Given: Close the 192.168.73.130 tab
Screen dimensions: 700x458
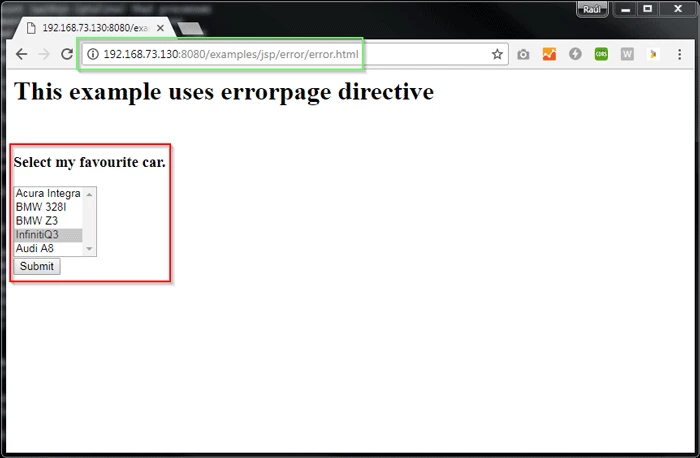Looking at the screenshot, I should pyautogui.click(x=160, y=28).
